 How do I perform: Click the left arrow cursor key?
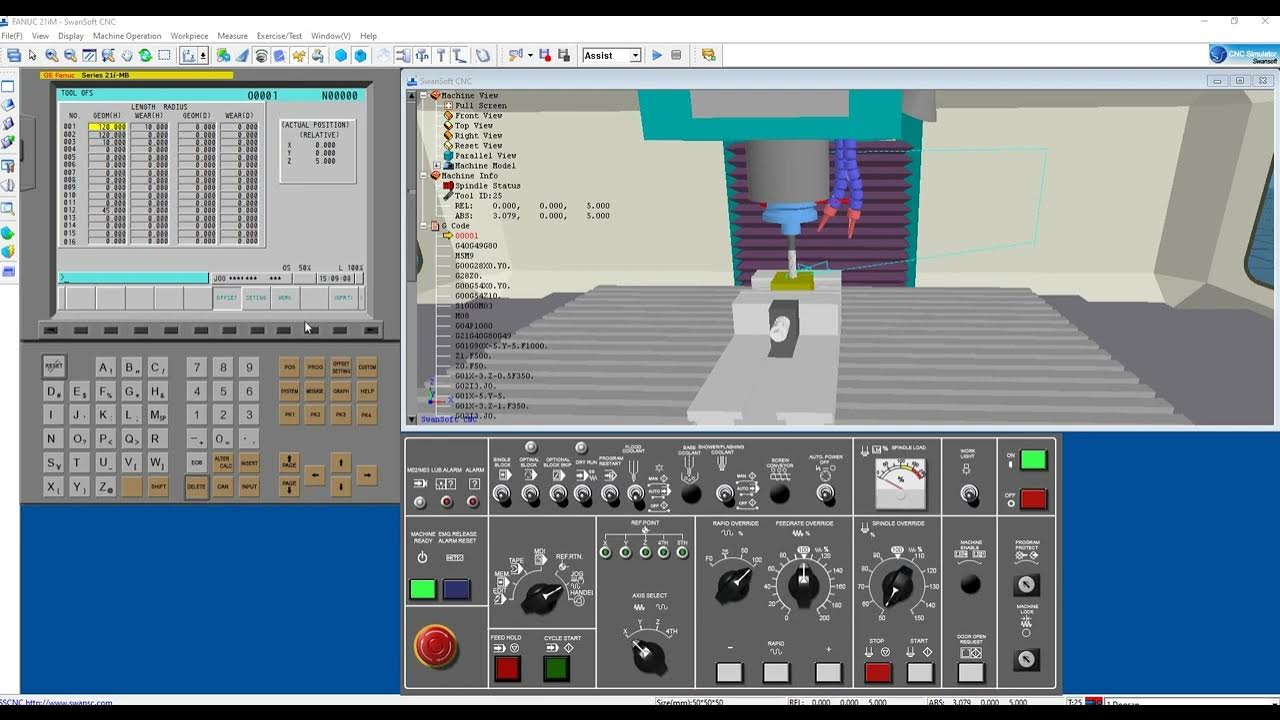(x=315, y=476)
